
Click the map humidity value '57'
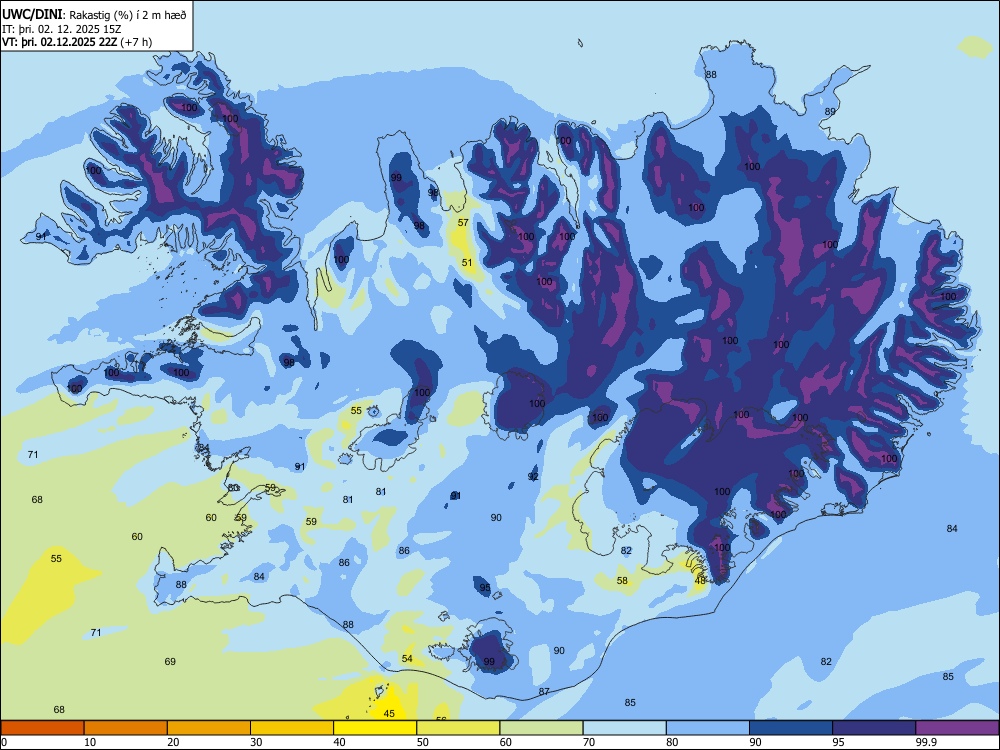pos(463,223)
